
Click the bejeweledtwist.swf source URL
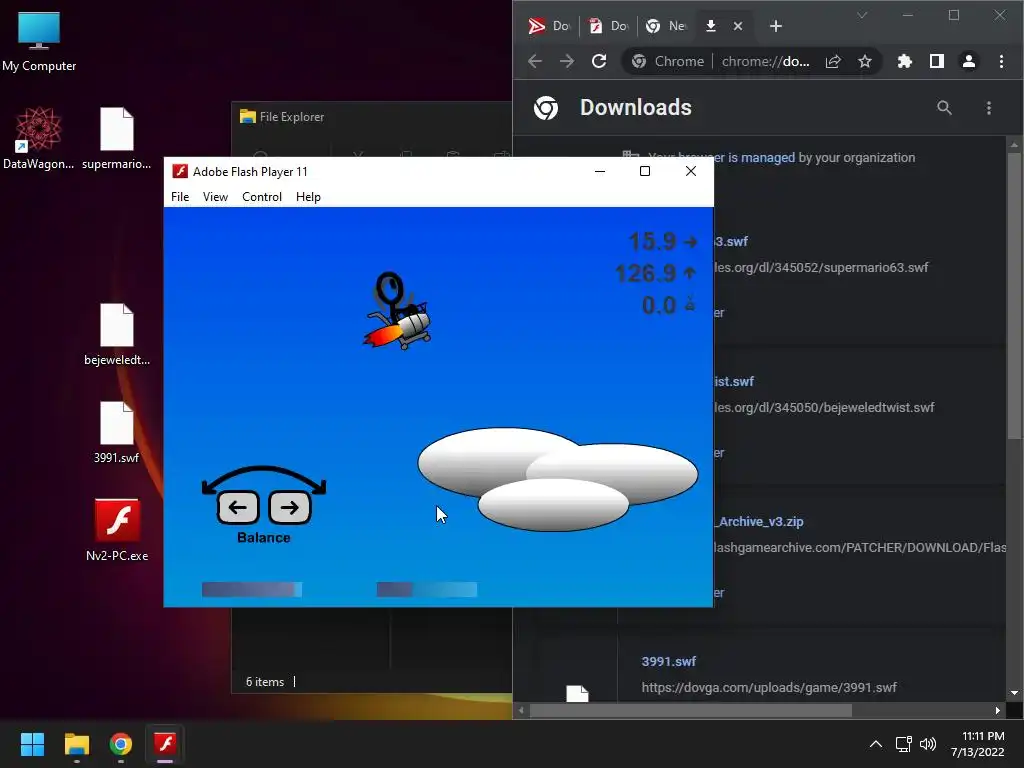824,407
